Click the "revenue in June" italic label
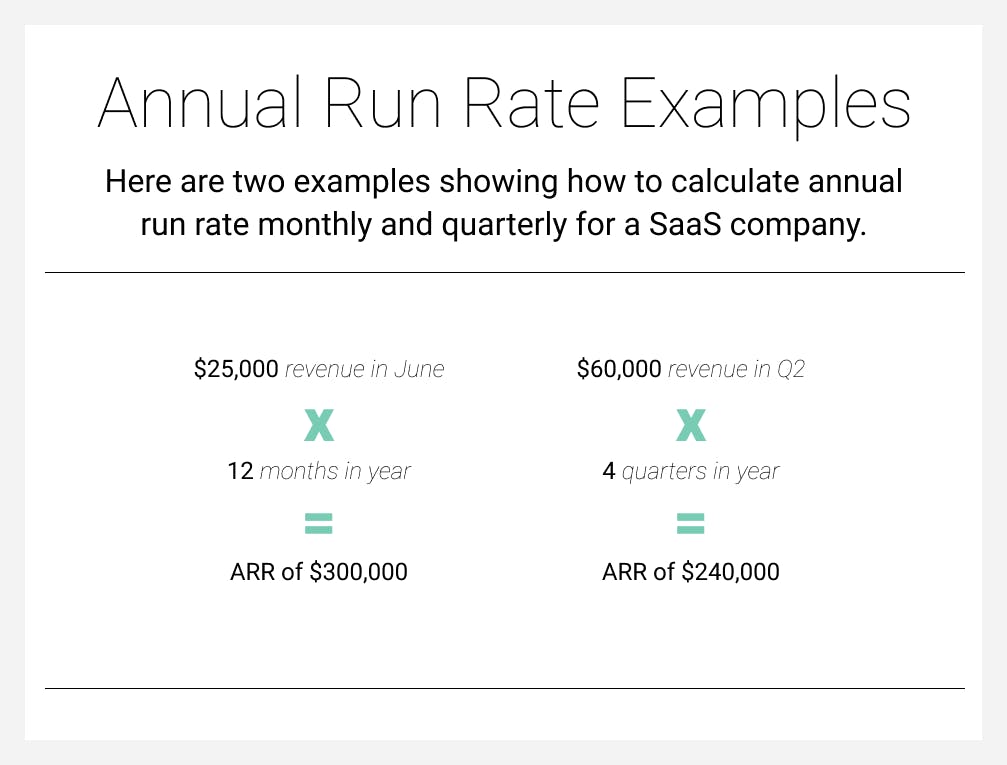 365,369
